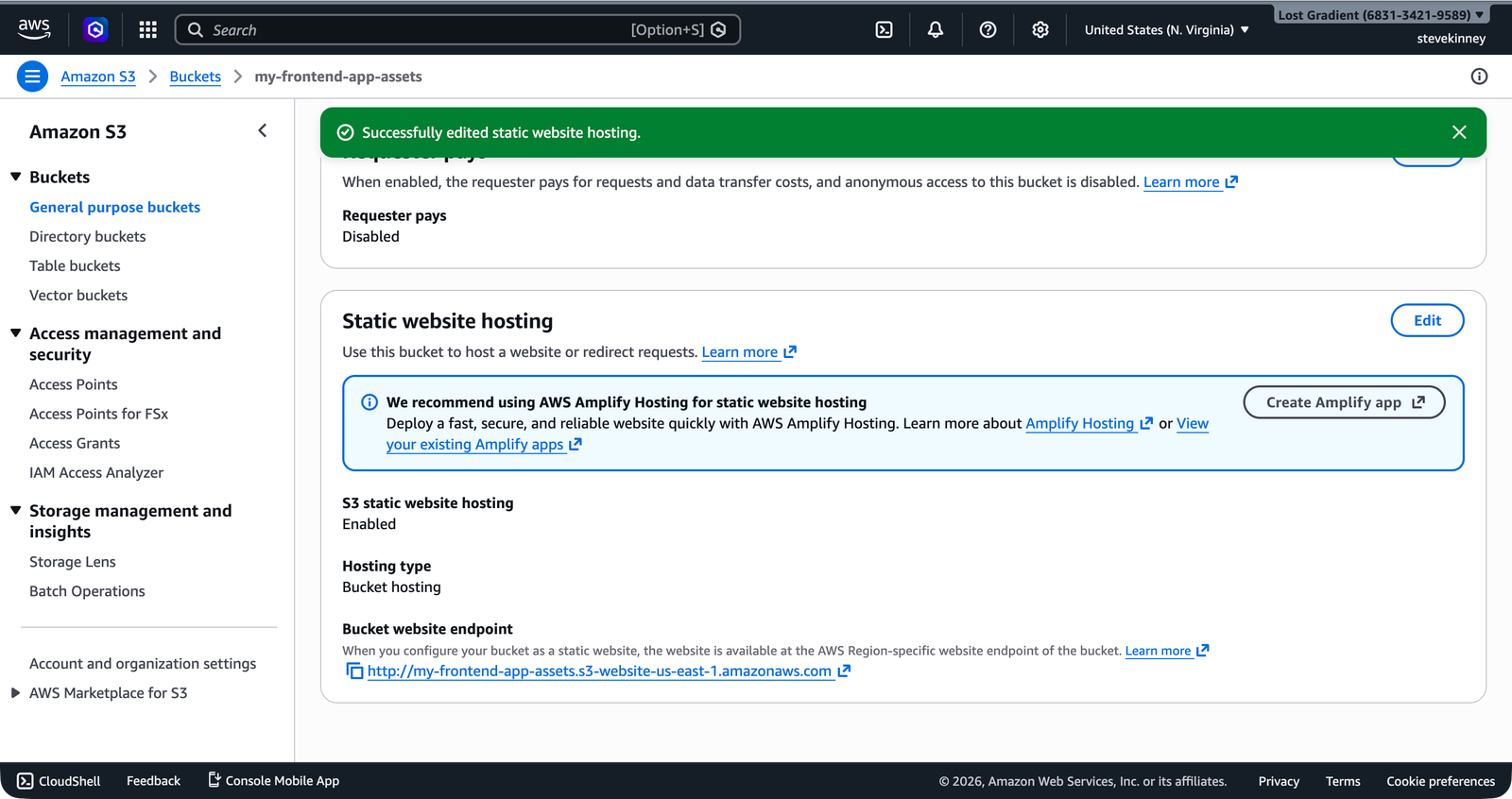Click Feedback in the footer
The height and width of the screenshot is (799, 1512).
[153, 781]
